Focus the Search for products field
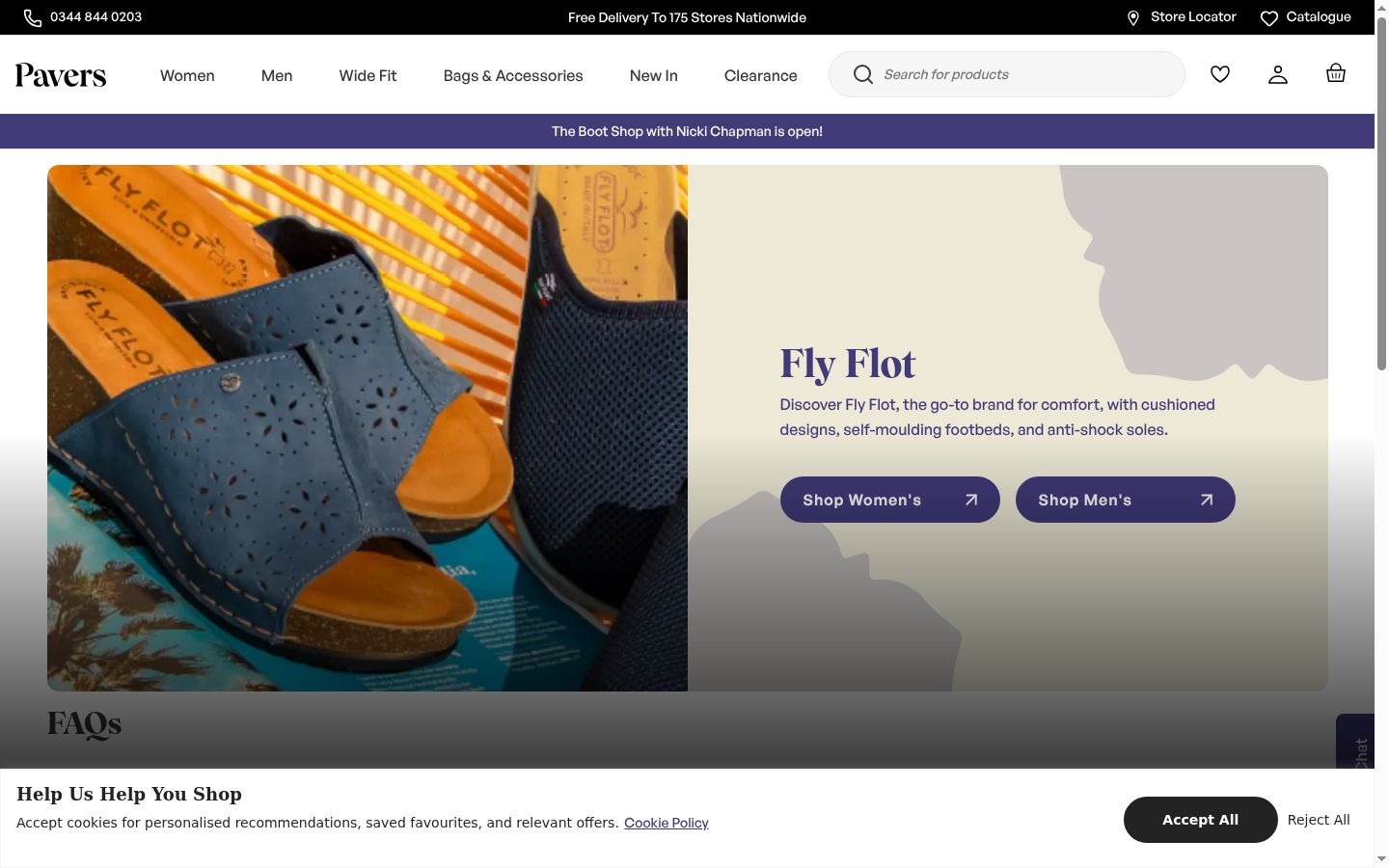This screenshot has height=868, width=1389. 1007,74
